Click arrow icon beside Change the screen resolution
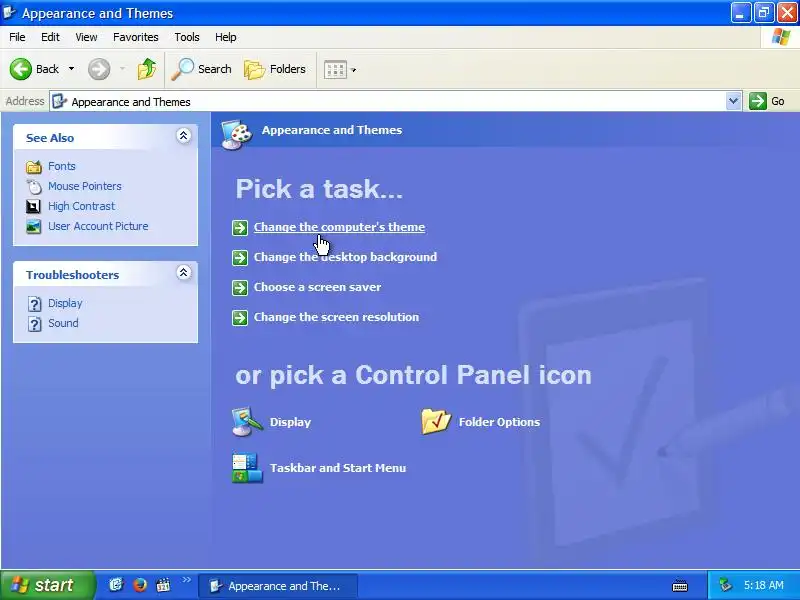Image resolution: width=800 pixels, height=600 pixels. pos(240,318)
